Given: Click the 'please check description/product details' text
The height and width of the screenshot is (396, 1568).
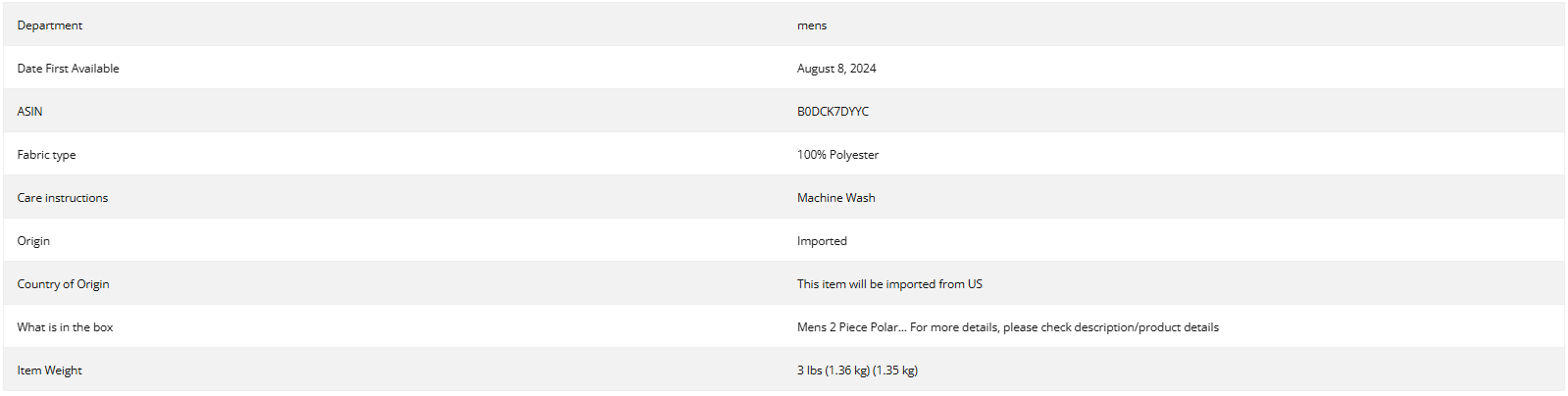Looking at the screenshot, I should 1111,327.
